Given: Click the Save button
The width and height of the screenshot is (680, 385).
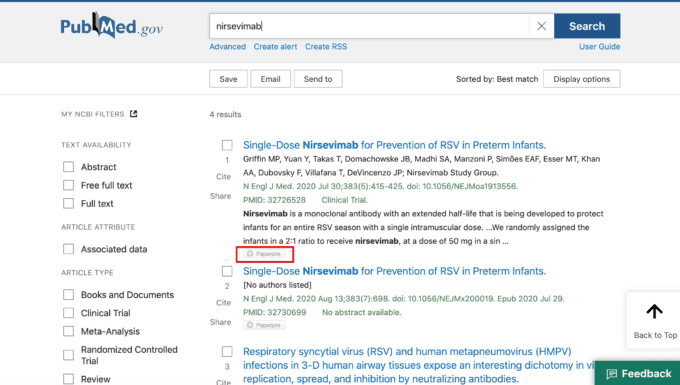Looking at the screenshot, I should (229, 79).
